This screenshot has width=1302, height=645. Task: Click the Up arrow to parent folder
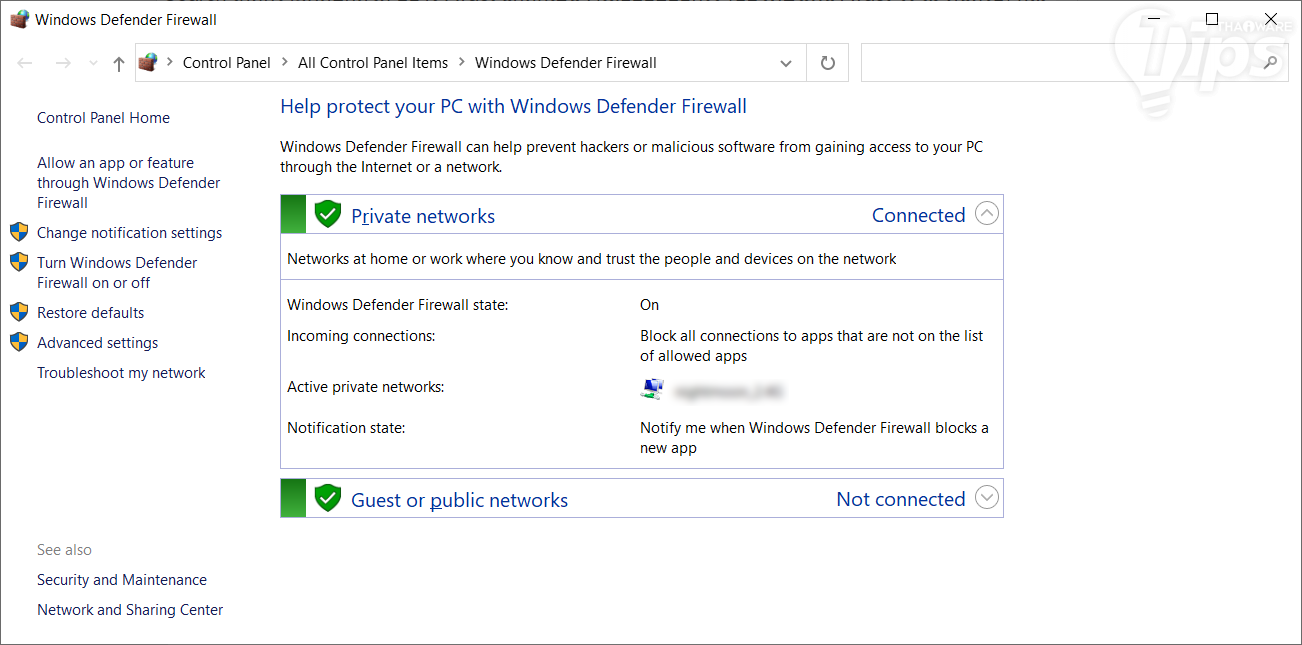point(119,63)
